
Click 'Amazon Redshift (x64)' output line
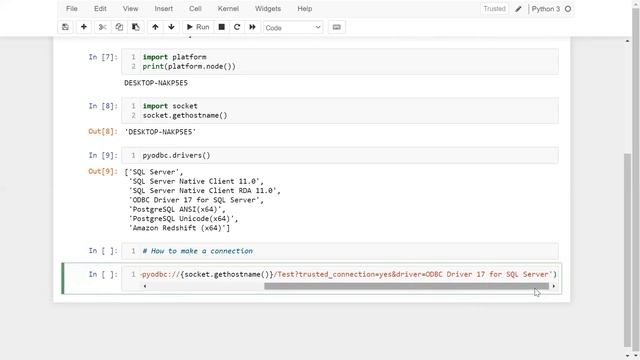click(x=179, y=228)
